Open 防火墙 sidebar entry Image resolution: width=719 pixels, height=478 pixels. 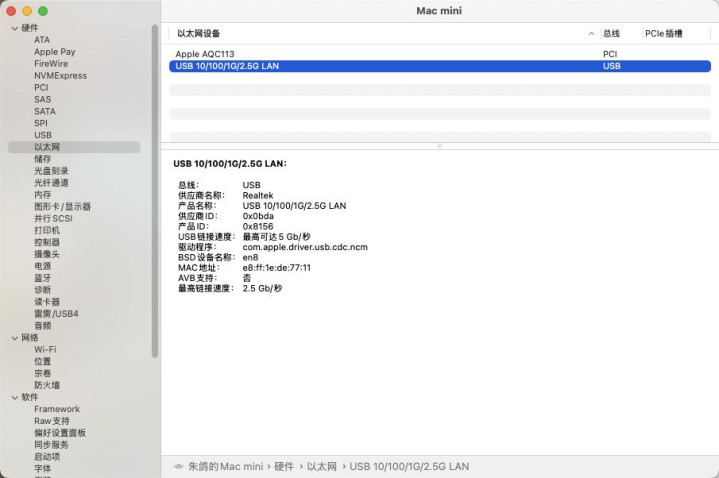47,386
